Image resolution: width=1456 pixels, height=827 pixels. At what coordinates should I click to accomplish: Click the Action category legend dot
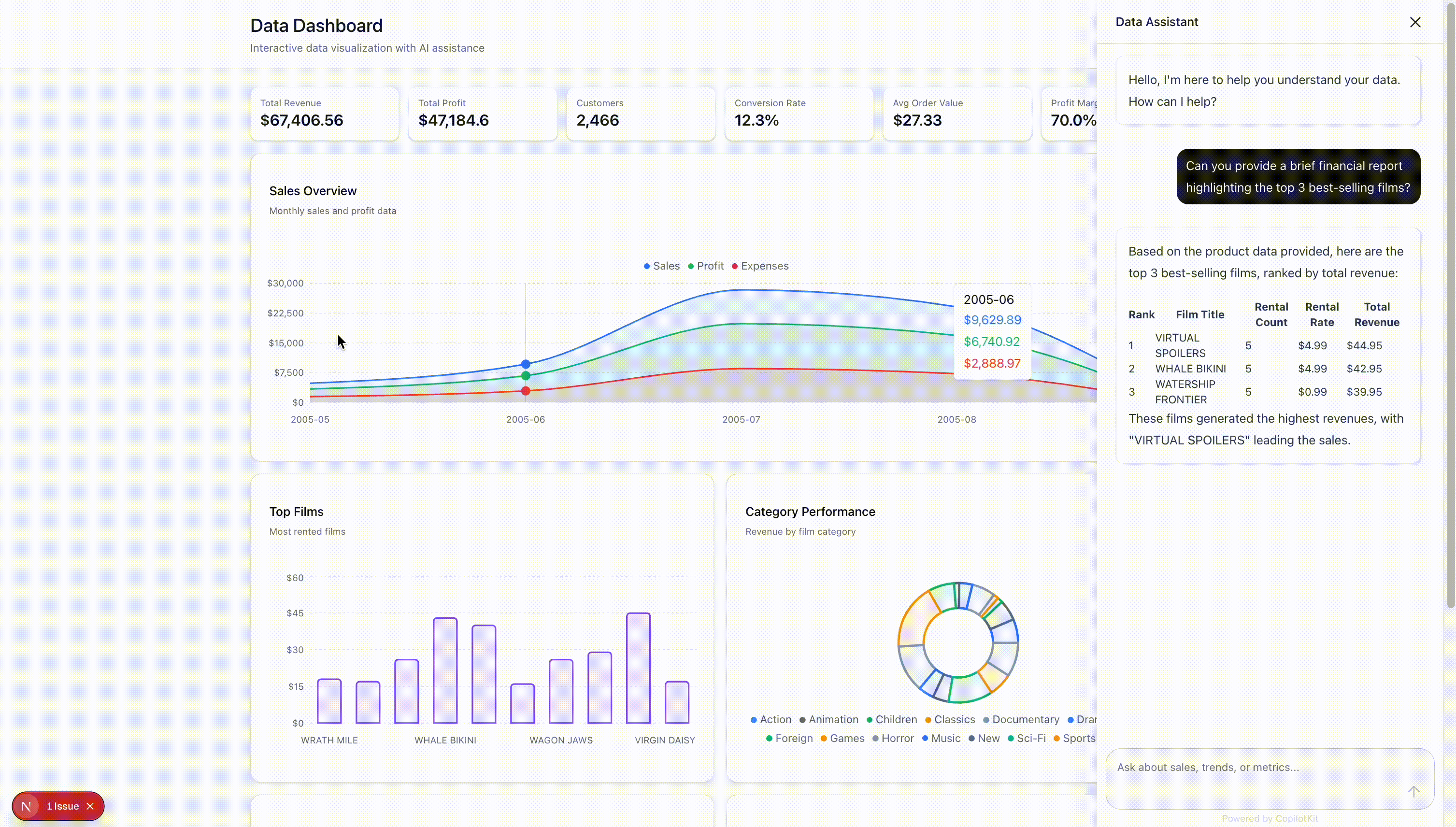(x=754, y=720)
